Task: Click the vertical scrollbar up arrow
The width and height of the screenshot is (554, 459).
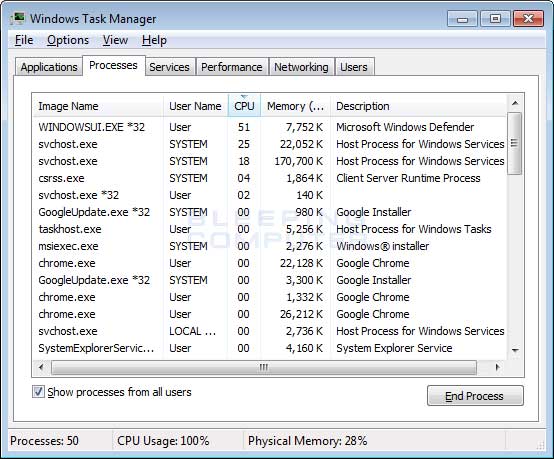Action: click(515, 103)
